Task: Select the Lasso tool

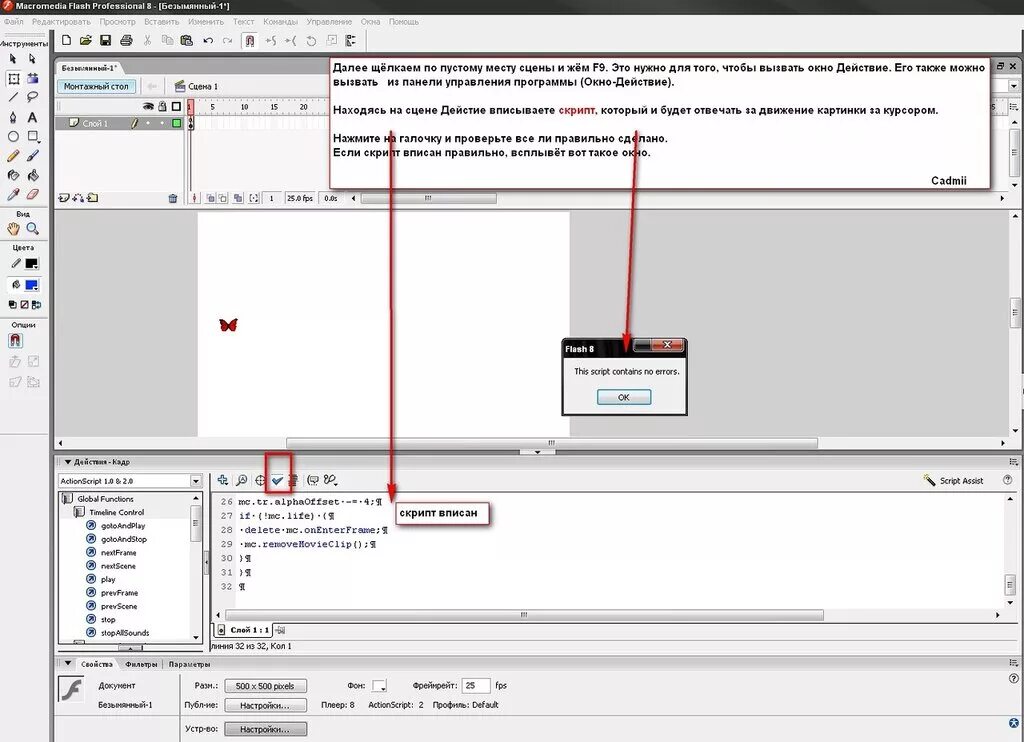Action: pos(32,97)
